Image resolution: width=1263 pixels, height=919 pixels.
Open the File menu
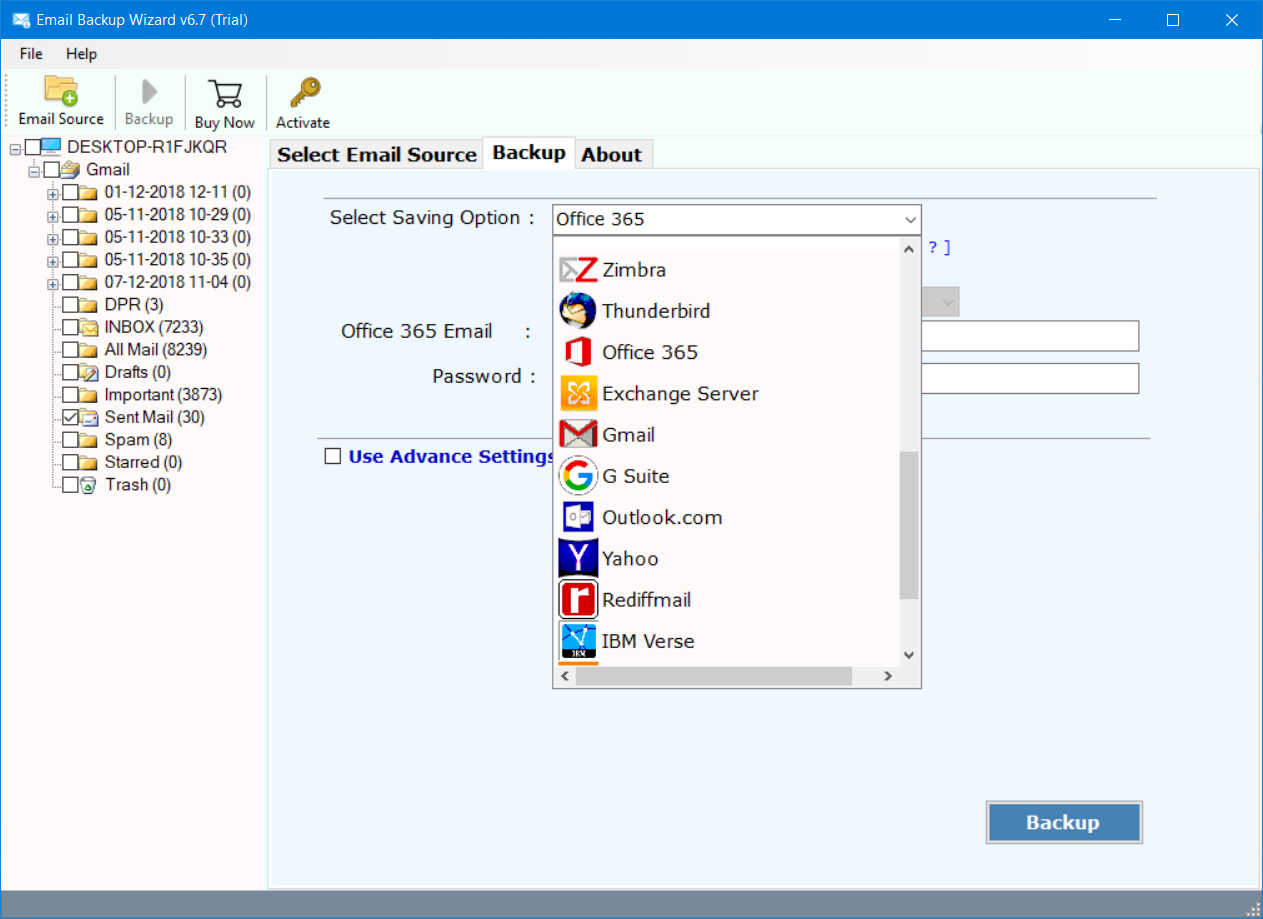pyautogui.click(x=31, y=54)
